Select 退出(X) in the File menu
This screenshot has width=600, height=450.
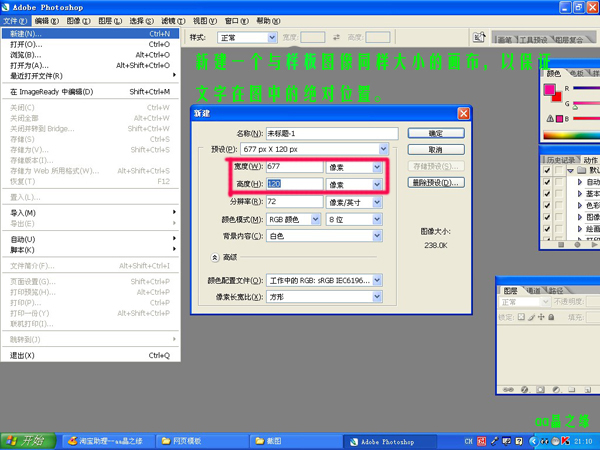click(x=90, y=355)
